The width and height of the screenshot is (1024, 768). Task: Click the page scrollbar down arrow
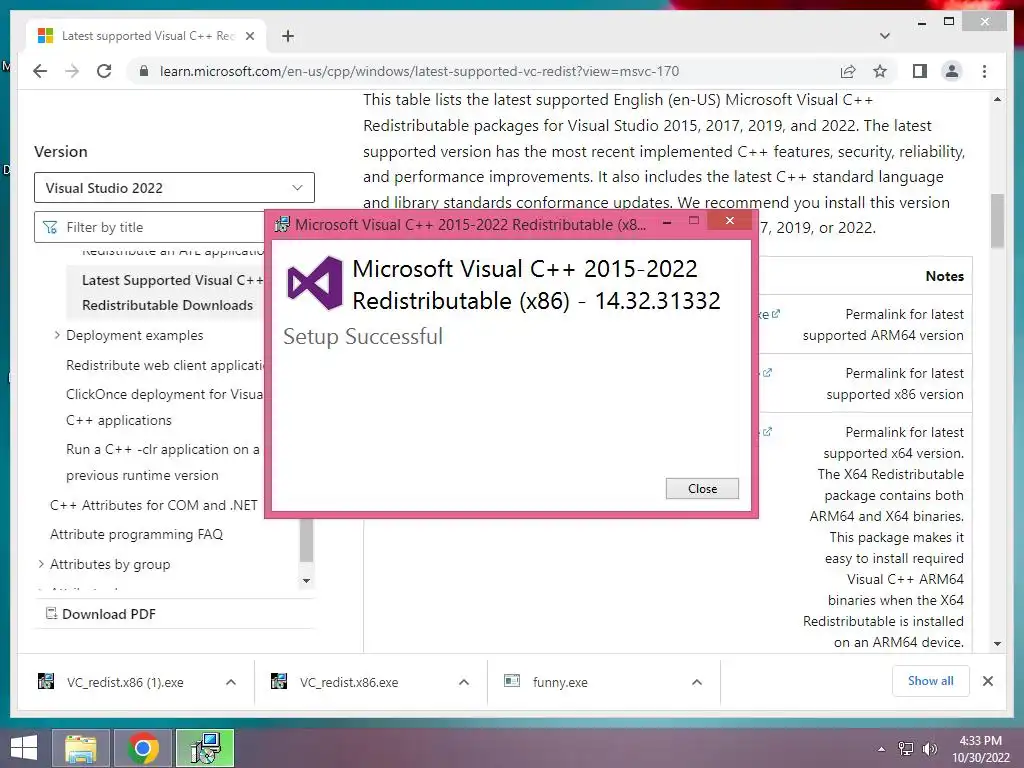[x=997, y=643]
